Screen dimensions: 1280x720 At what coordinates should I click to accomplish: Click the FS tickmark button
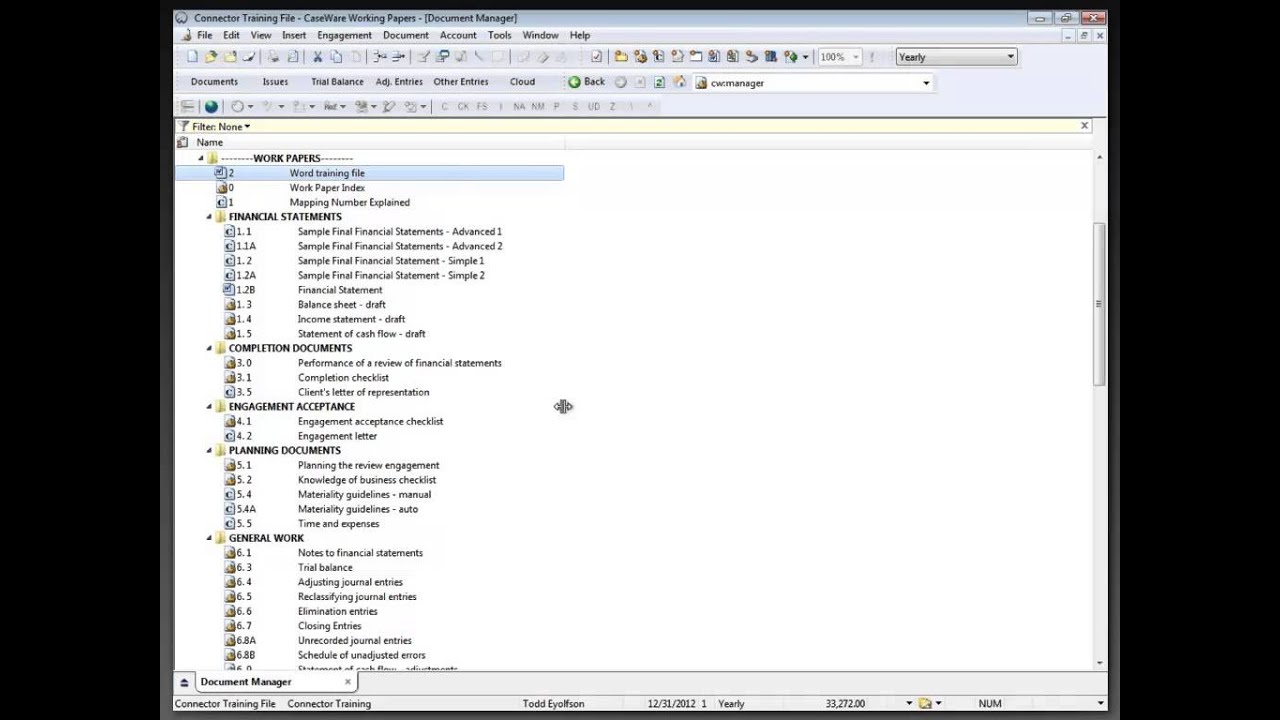482,106
